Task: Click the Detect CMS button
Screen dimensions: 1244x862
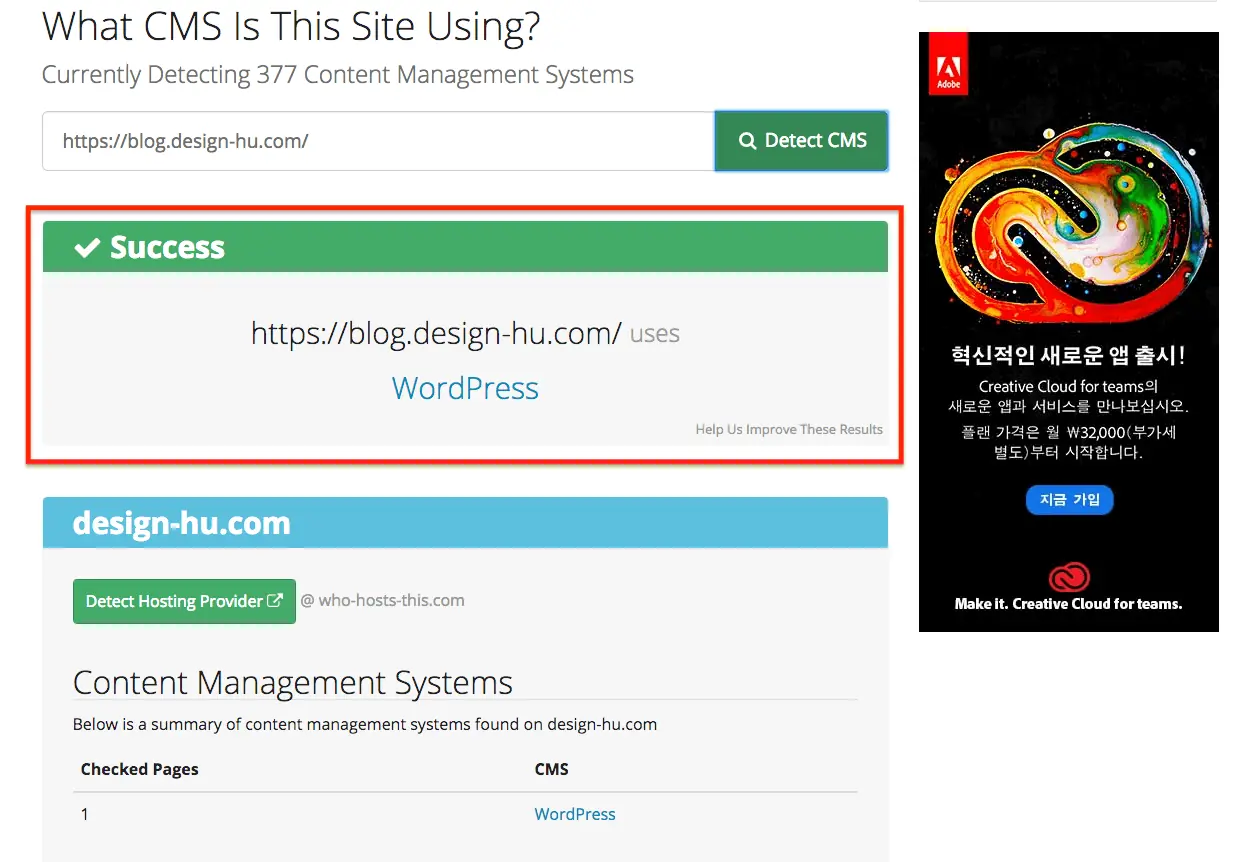Action: click(801, 141)
